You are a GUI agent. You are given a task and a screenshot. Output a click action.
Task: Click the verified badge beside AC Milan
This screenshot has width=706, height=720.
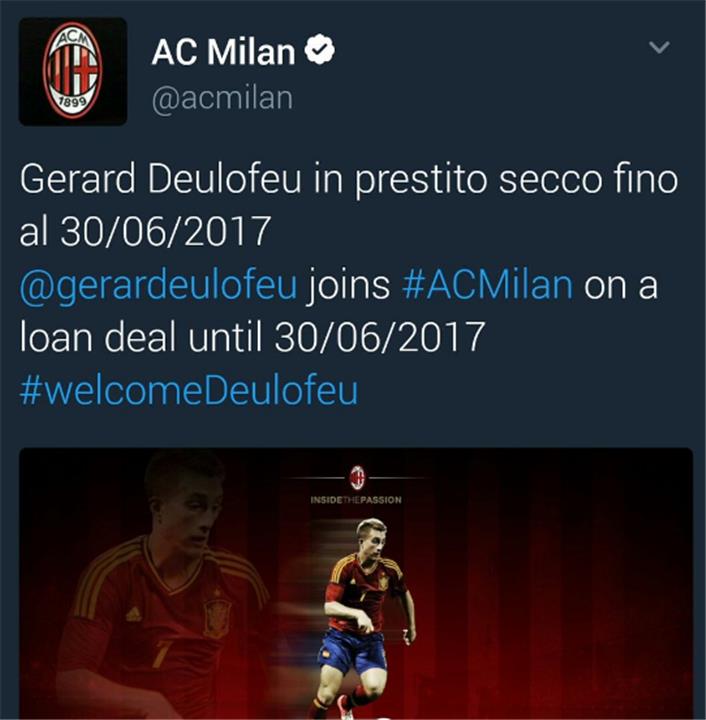coord(320,51)
